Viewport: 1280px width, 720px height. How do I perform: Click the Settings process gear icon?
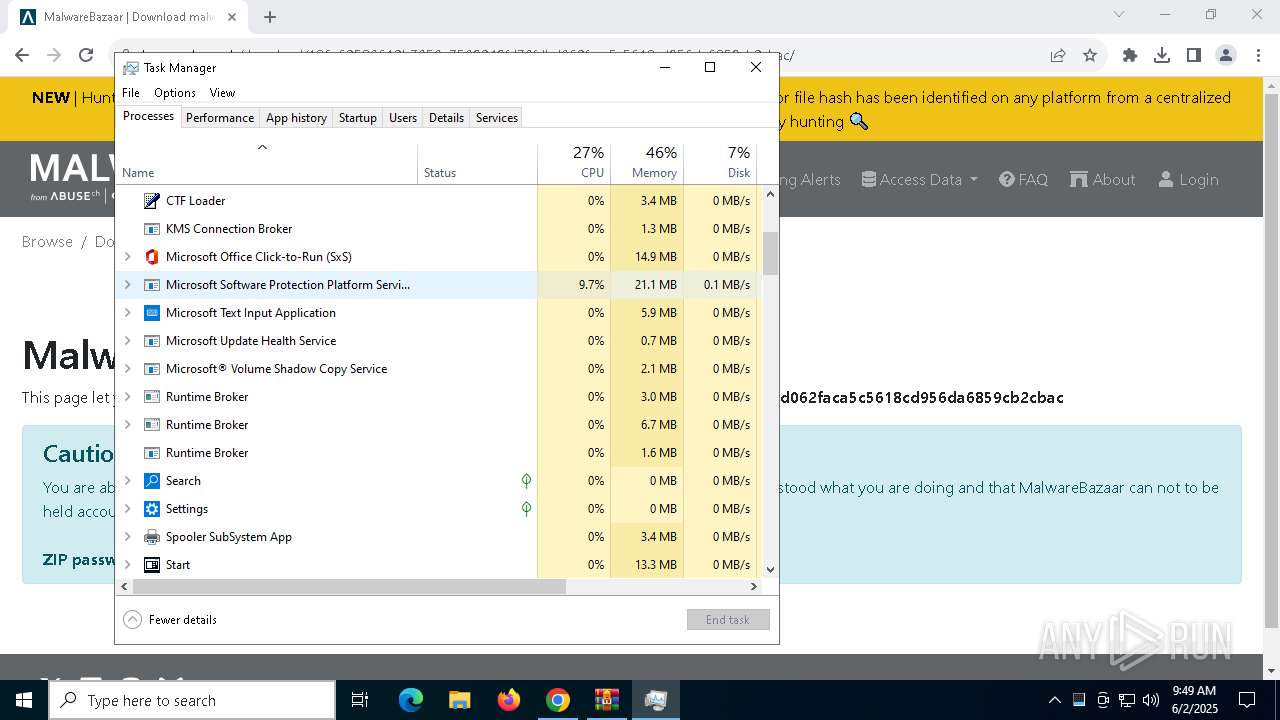(x=152, y=509)
